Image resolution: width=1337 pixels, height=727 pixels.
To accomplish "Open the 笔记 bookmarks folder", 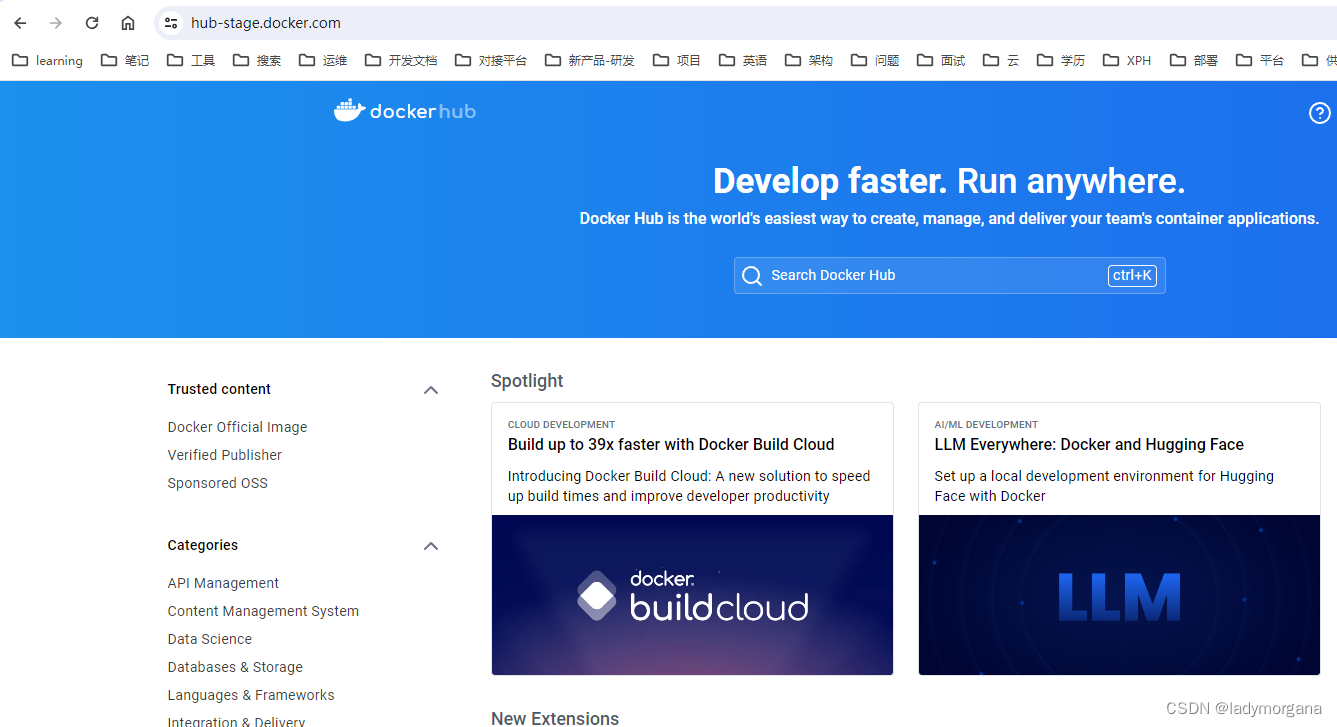I will pos(125,60).
